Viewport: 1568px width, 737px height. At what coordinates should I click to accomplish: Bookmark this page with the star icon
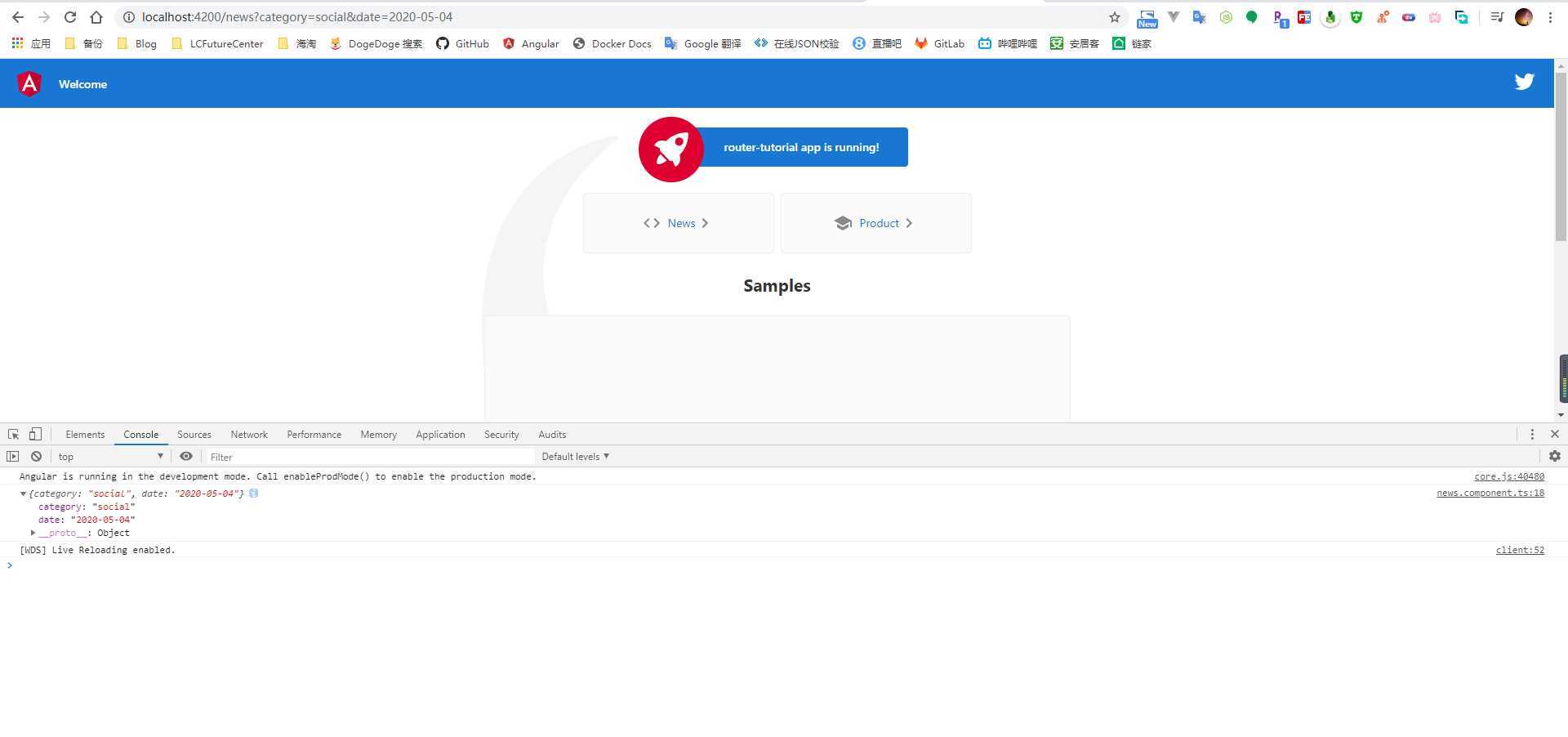(1115, 17)
